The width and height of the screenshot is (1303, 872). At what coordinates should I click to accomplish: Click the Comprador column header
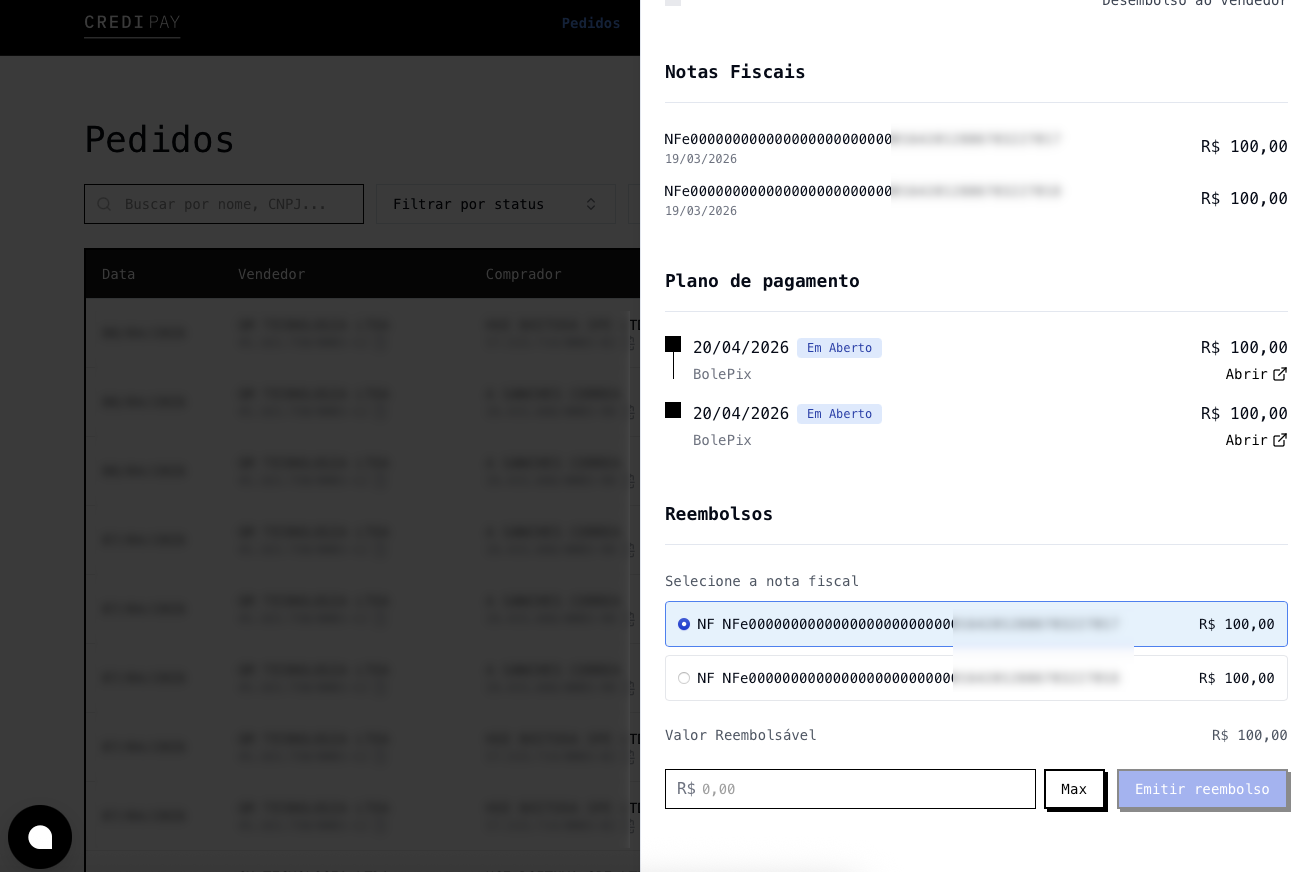[x=523, y=274]
